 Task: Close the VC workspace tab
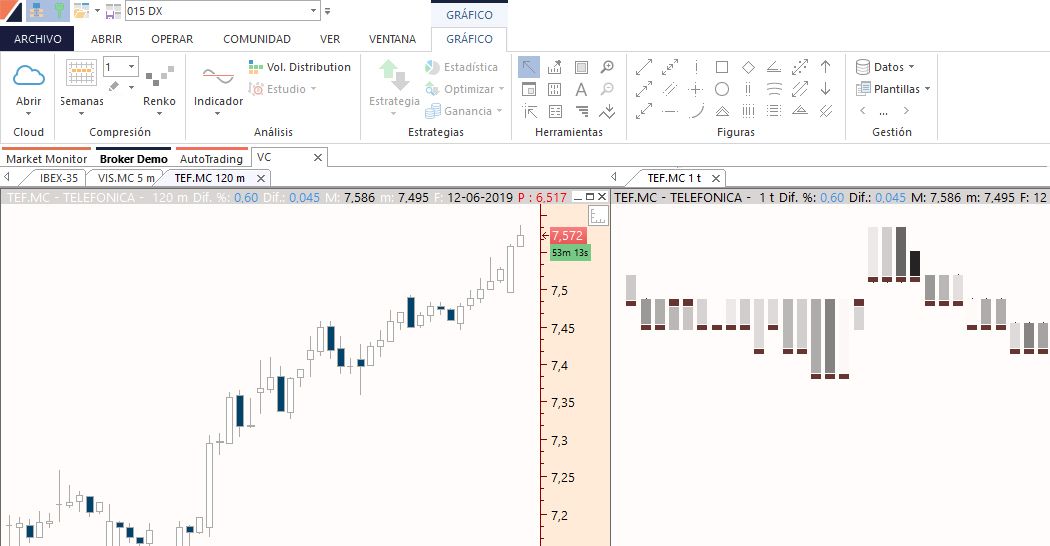pos(317,157)
